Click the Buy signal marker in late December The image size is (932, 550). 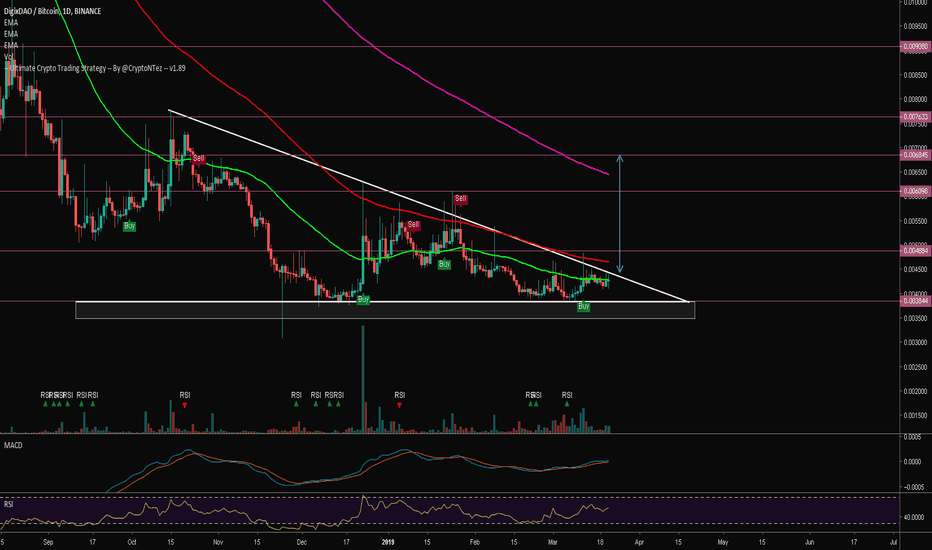pos(363,300)
